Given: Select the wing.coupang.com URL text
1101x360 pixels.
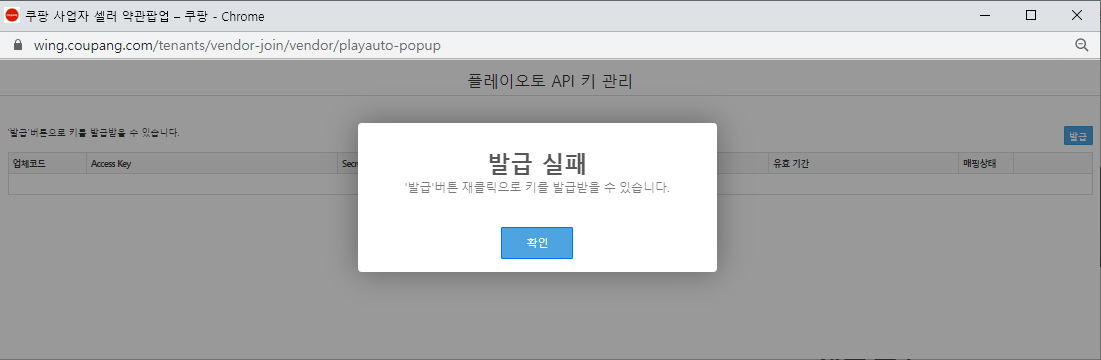Looking at the screenshot, I should (237, 45).
